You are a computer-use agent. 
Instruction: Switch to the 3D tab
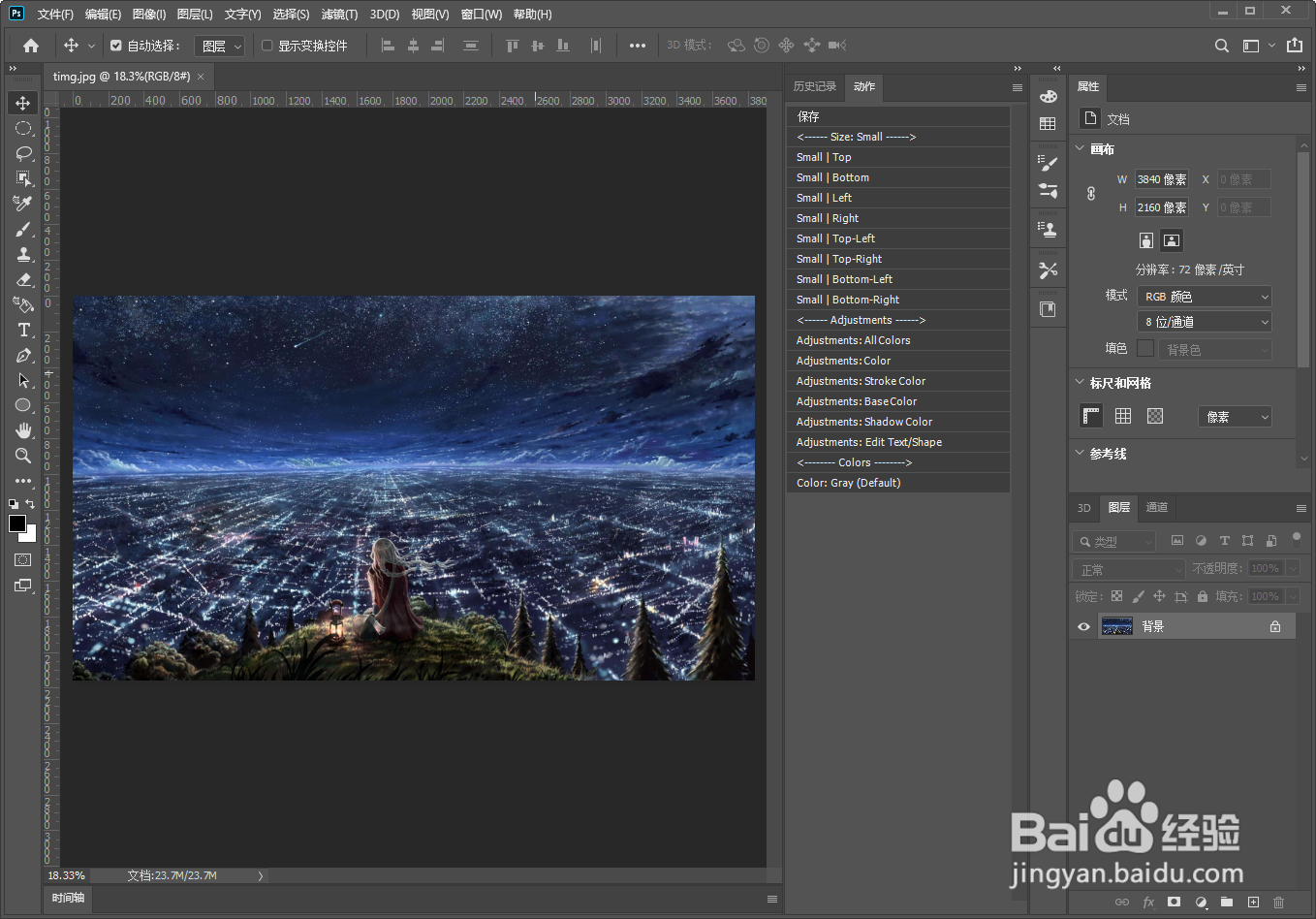tap(1084, 507)
